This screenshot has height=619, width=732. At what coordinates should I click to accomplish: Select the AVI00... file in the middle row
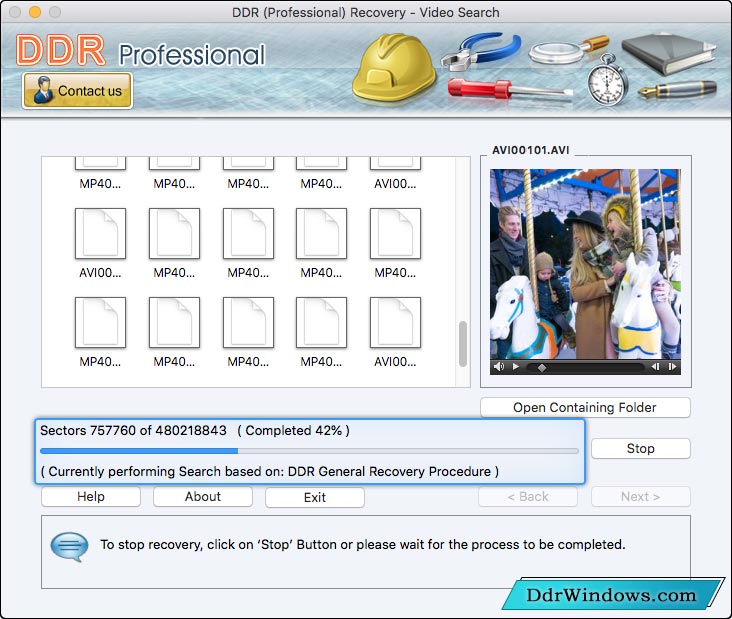point(100,242)
